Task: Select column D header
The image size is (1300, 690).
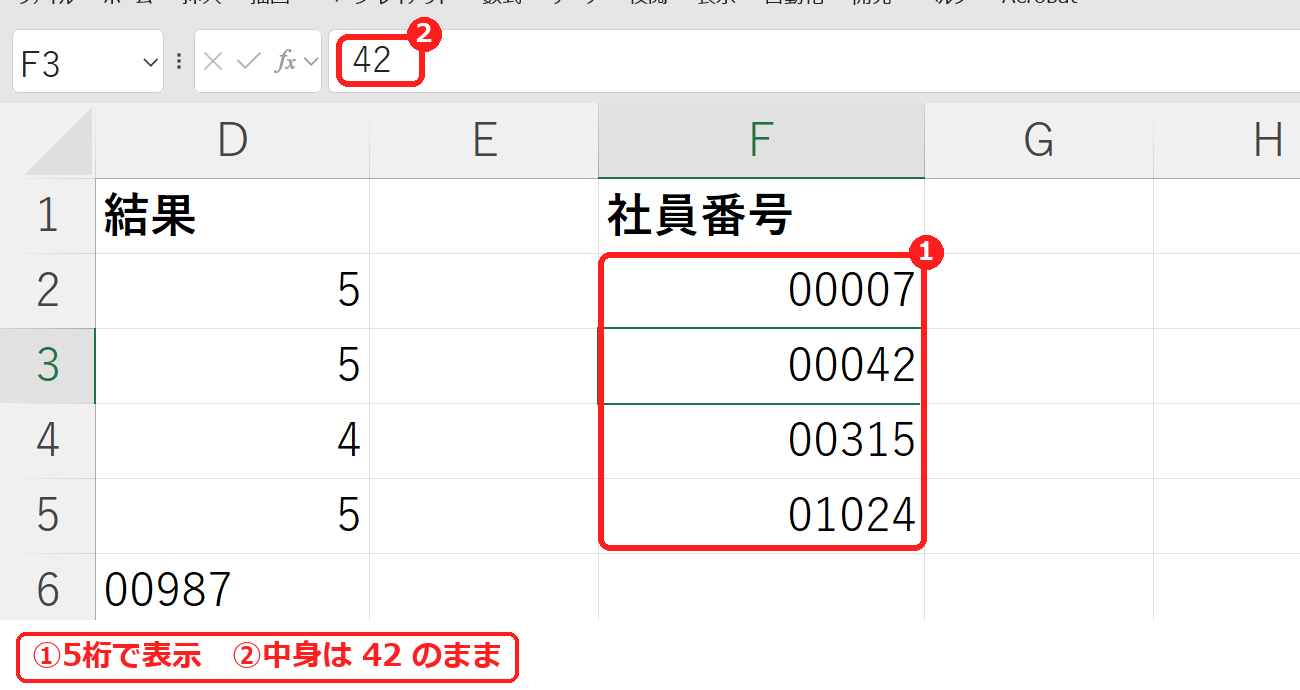Action: 232,141
